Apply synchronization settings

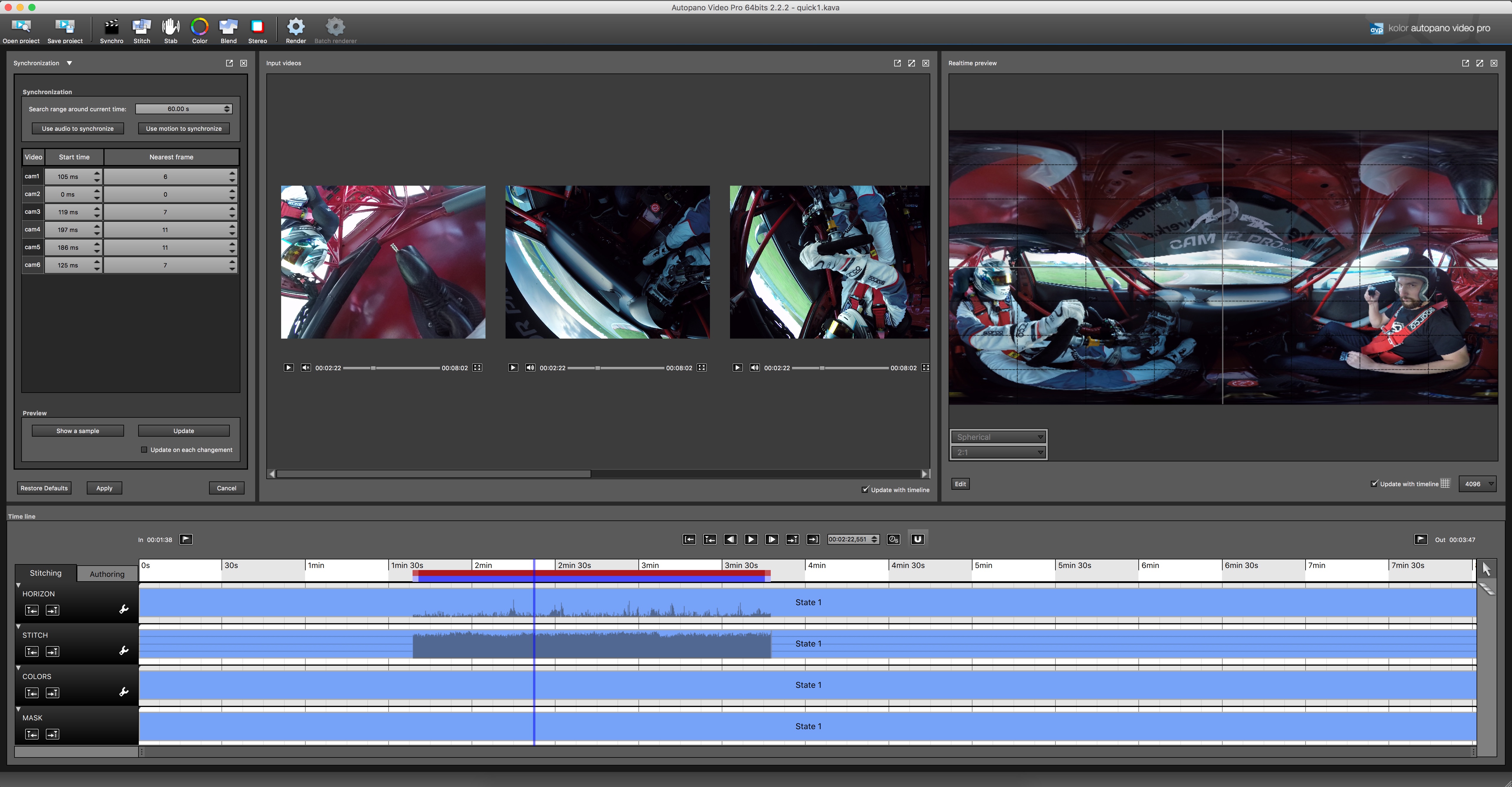(105, 488)
